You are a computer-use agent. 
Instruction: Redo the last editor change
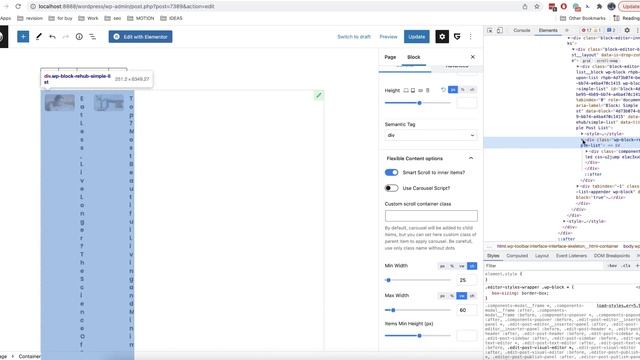pyautogui.click(x=66, y=37)
